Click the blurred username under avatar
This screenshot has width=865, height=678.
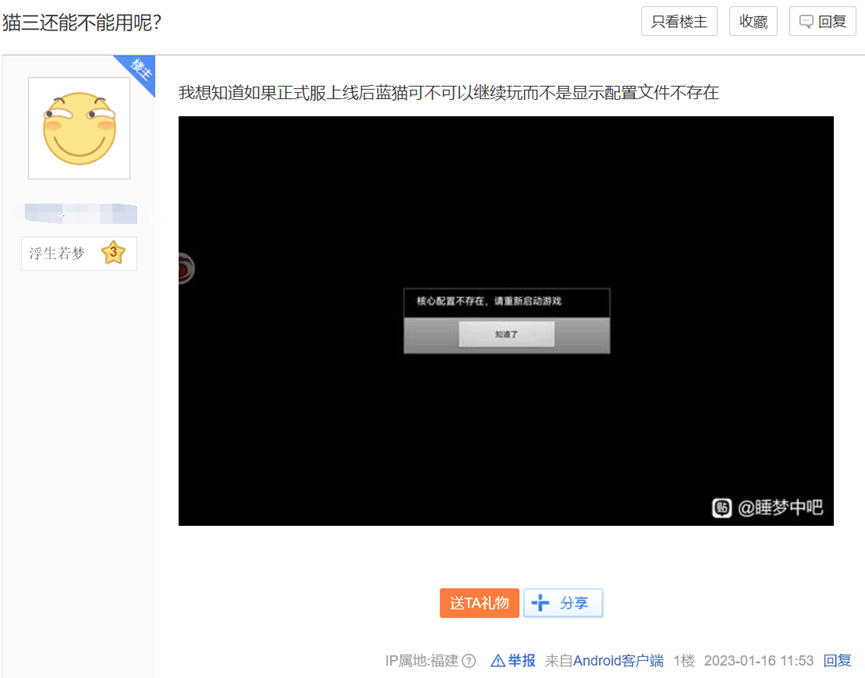[x=81, y=213]
